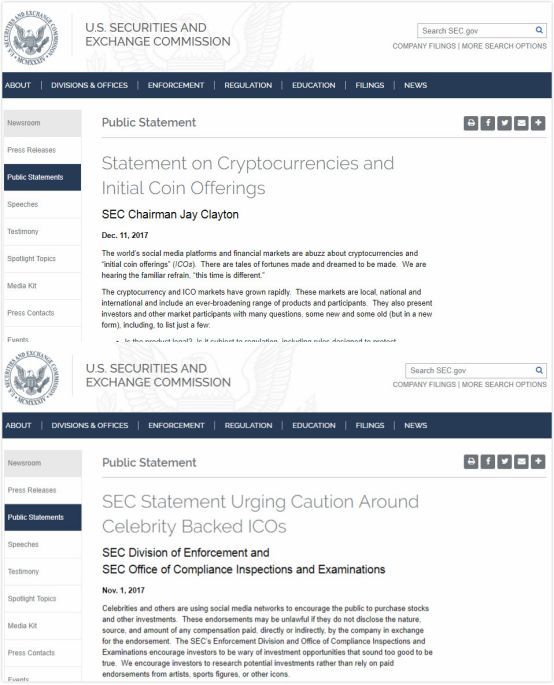The height and width of the screenshot is (685, 554).
Task: Open the ENFORCEMENT menu in top navigation bar
Action: click(x=176, y=85)
